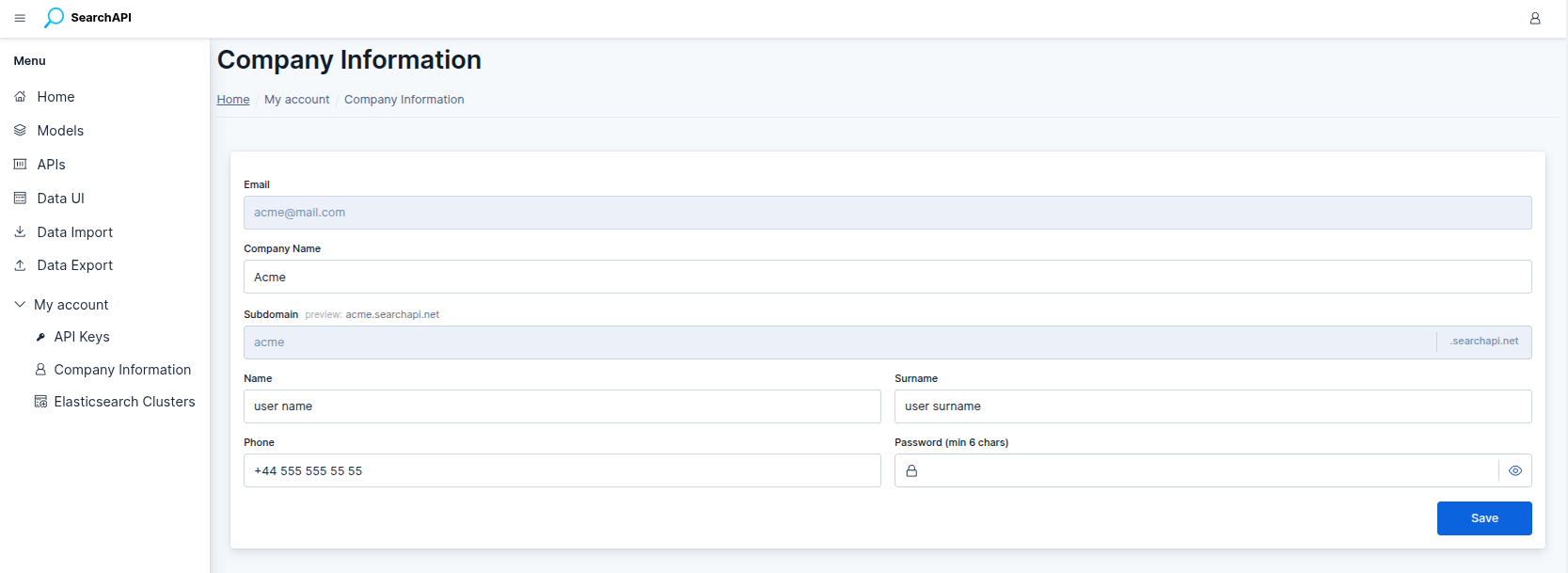Click the Company Information person icon
1568x573 pixels.
point(40,370)
